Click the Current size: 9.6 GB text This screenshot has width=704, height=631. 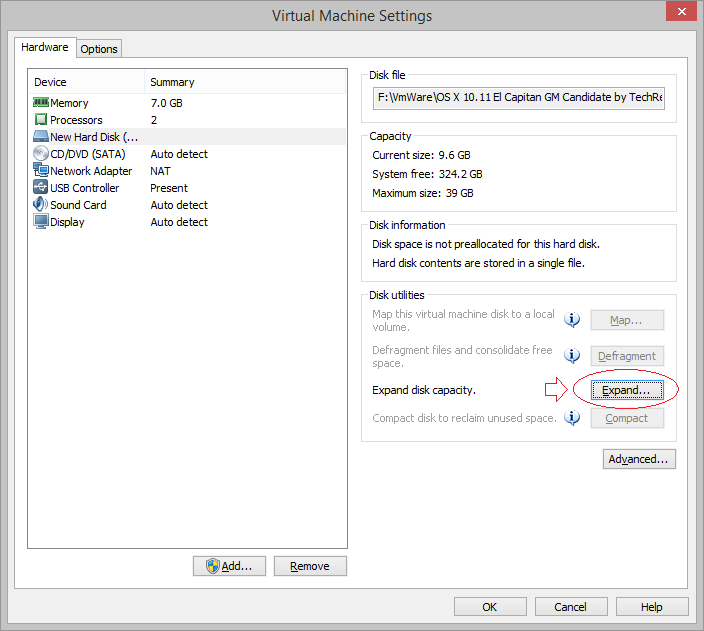[x=421, y=155]
